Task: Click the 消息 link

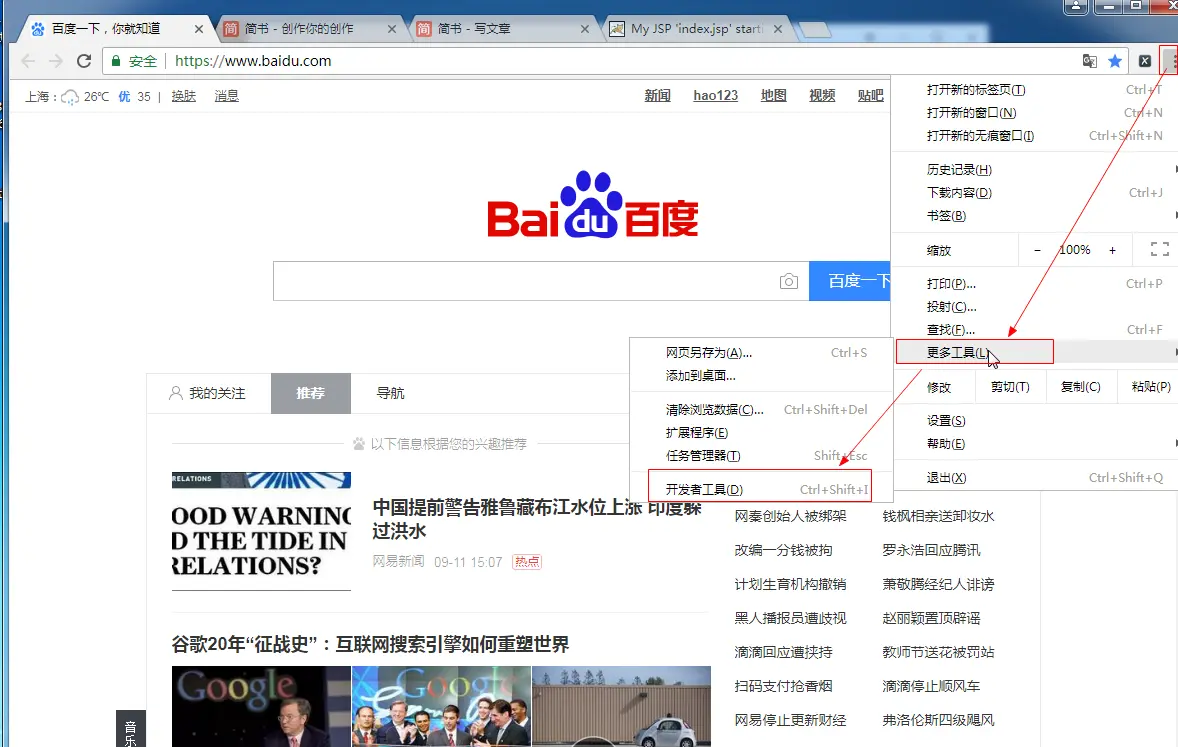Action: click(226, 96)
